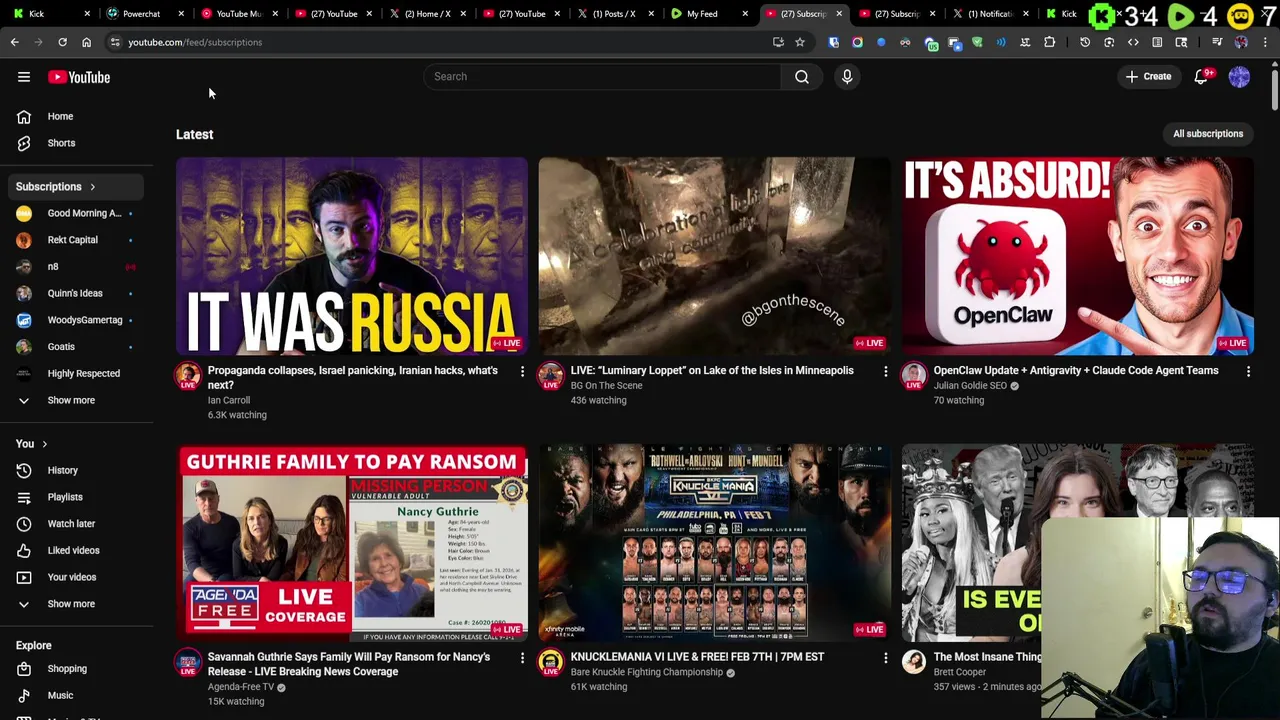This screenshot has height=720, width=1280.
Task: Open BG On The Scene channel link
Action: point(606,385)
